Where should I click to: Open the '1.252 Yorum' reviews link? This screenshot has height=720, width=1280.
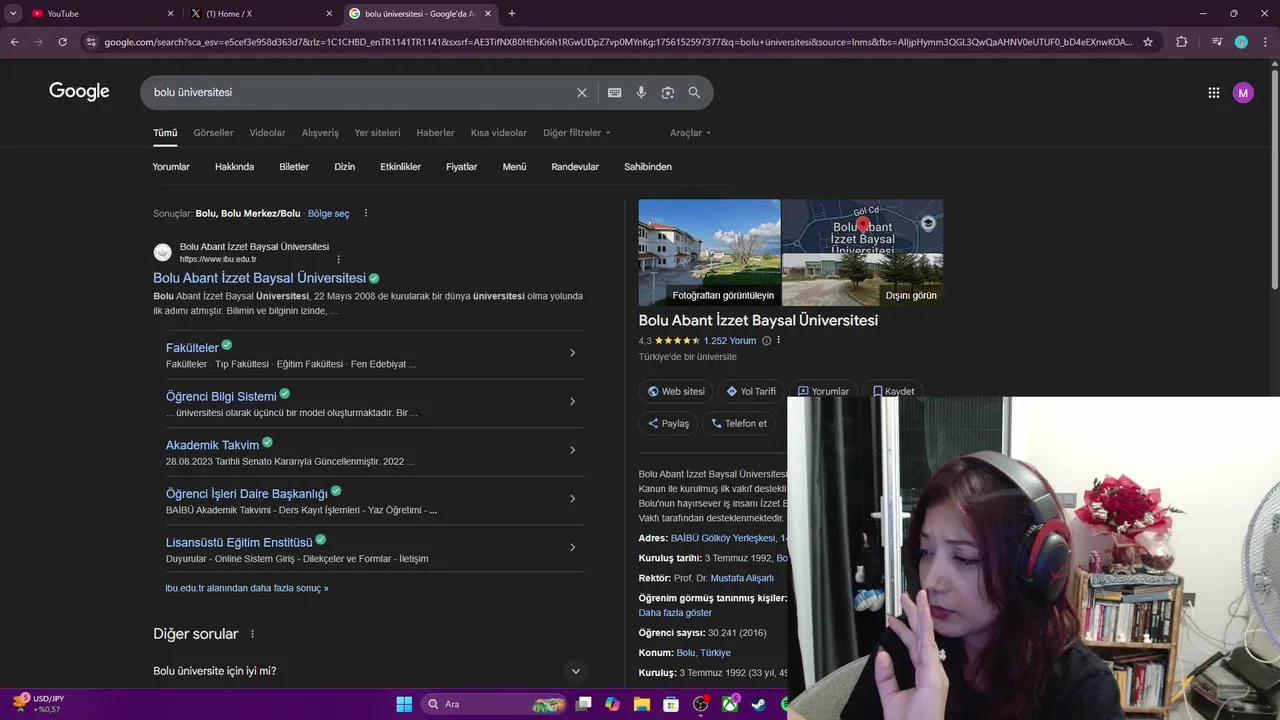tap(730, 340)
